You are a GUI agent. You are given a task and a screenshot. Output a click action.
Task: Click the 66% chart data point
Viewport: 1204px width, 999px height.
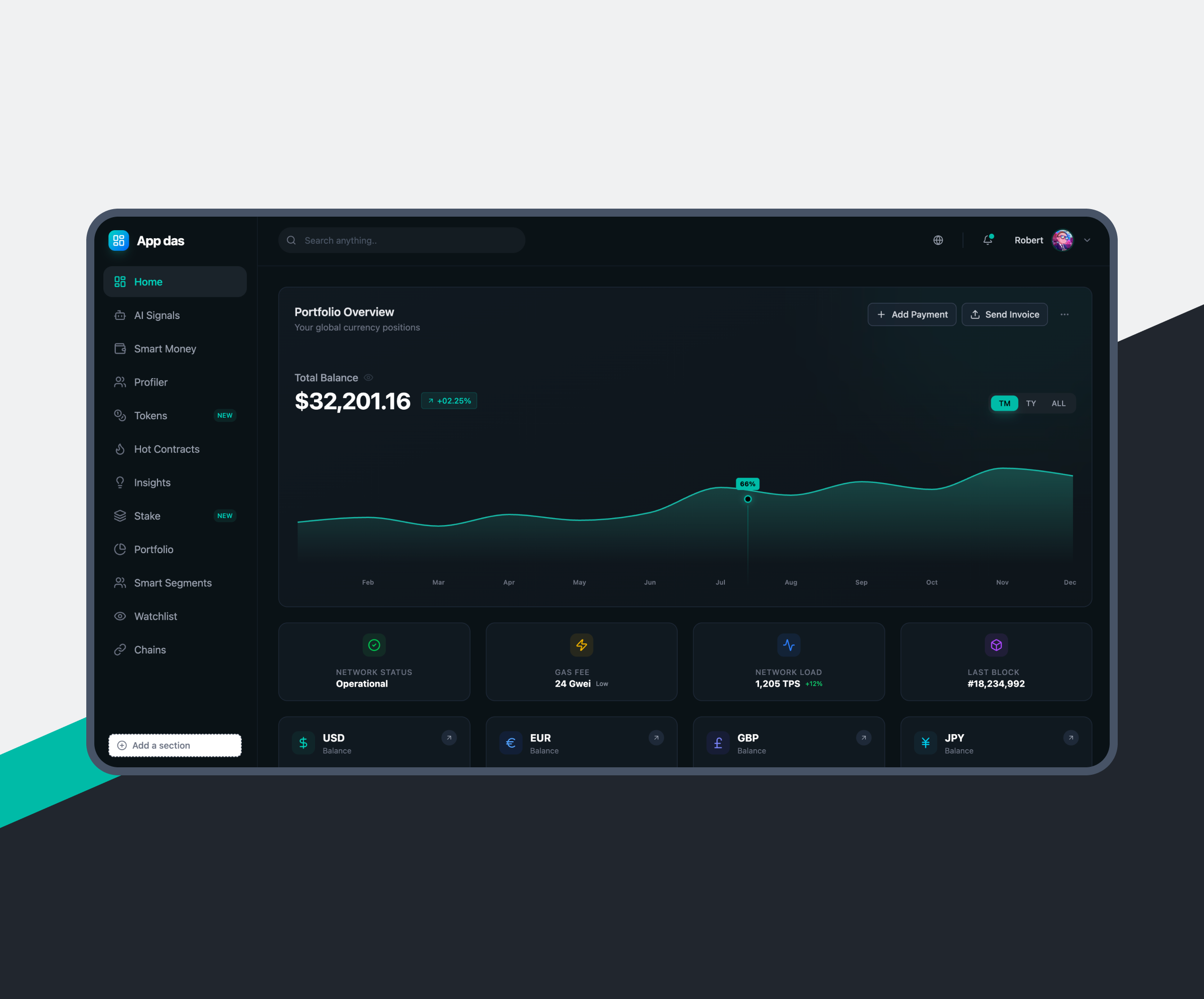(x=747, y=499)
